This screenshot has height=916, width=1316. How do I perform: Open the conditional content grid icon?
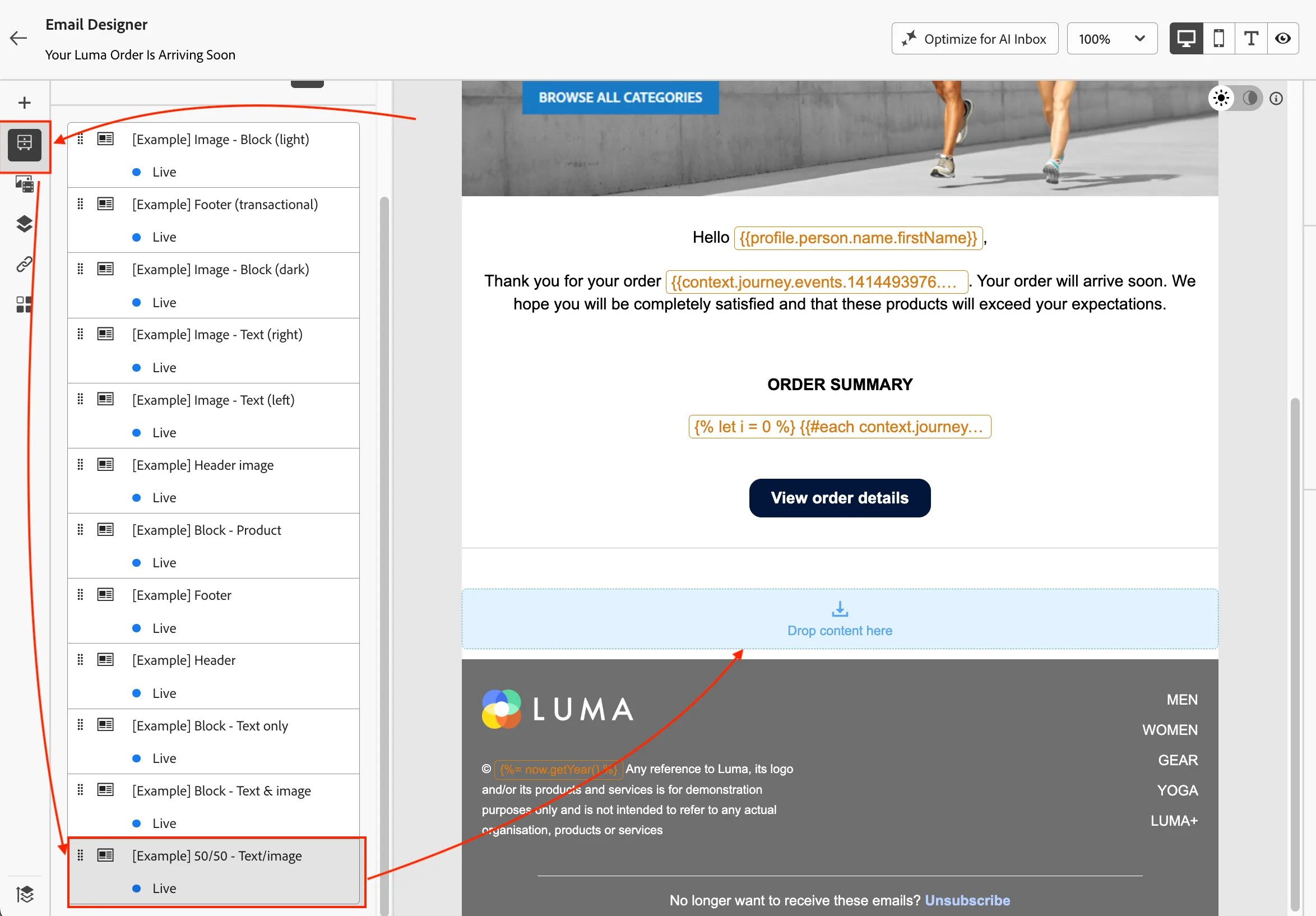pyautogui.click(x=24, y=304)
